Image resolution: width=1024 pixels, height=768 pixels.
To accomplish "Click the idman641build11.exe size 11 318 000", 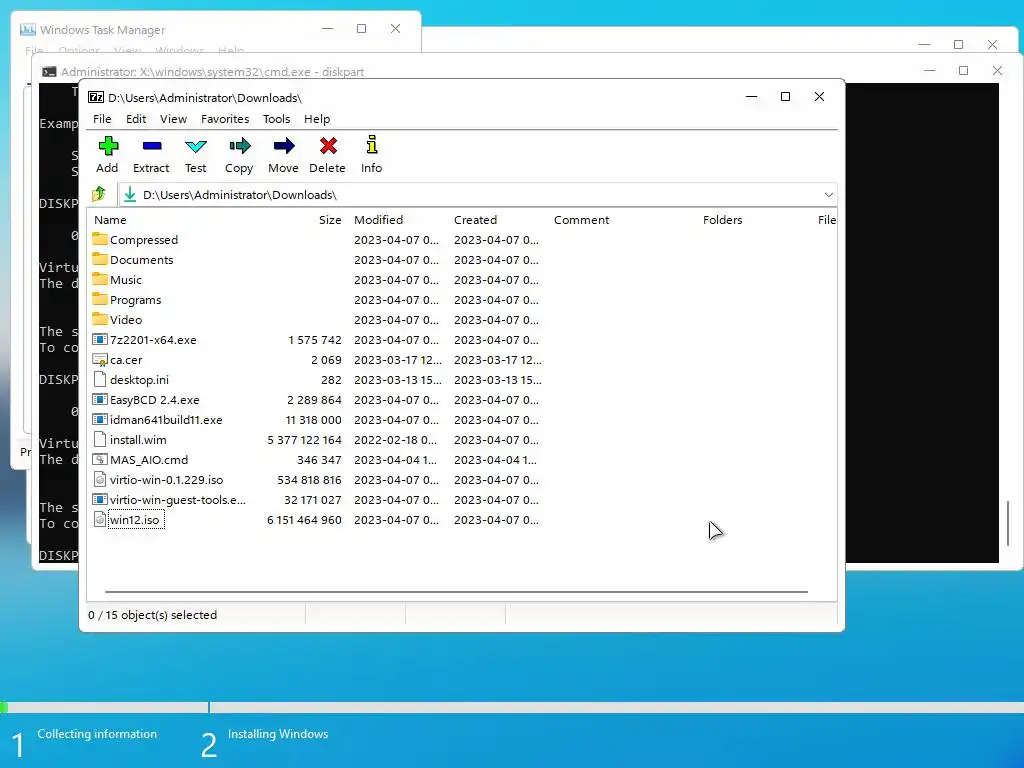I will point(313,420).
